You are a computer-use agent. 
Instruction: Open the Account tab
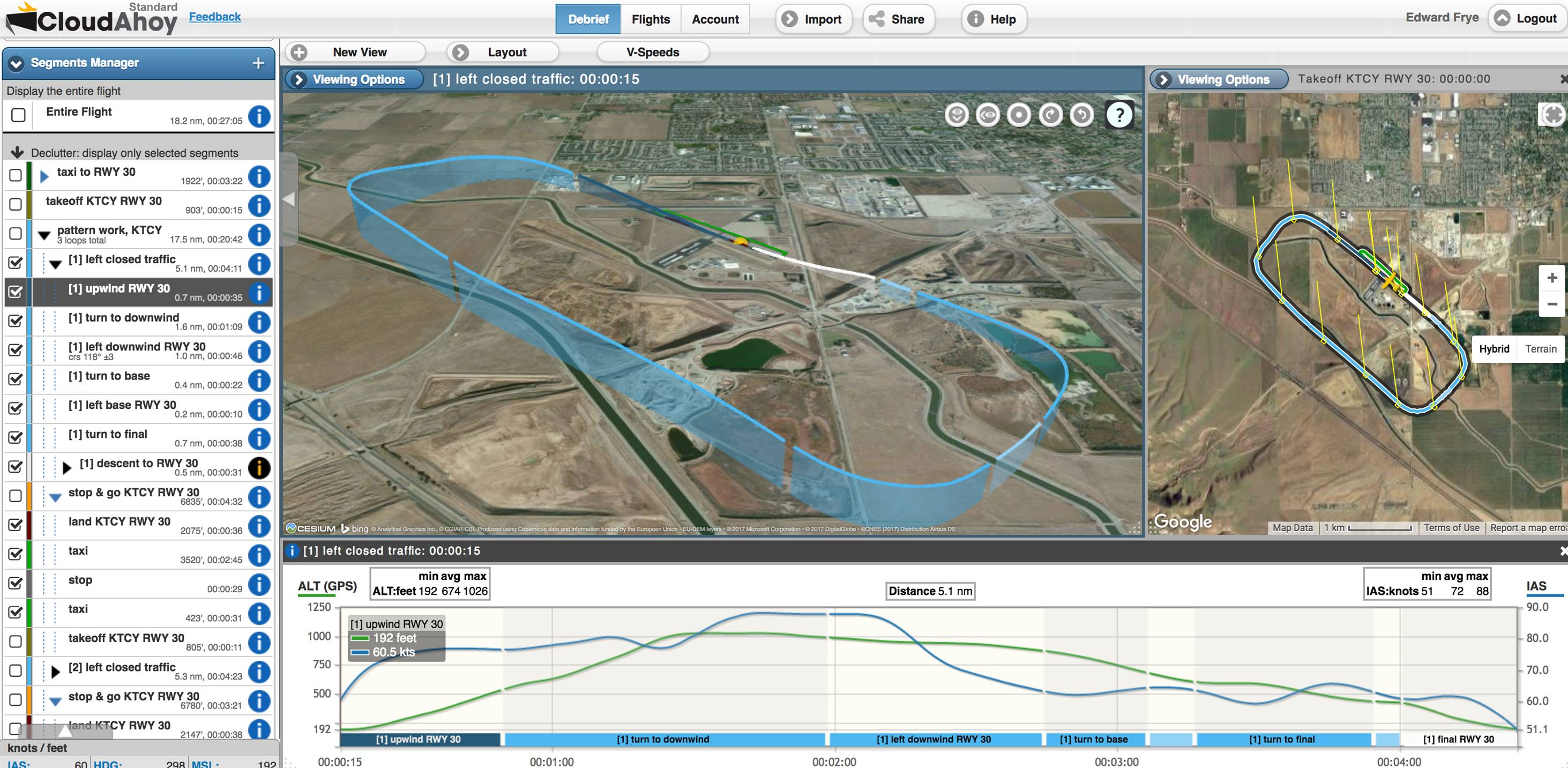pos(715,19)
